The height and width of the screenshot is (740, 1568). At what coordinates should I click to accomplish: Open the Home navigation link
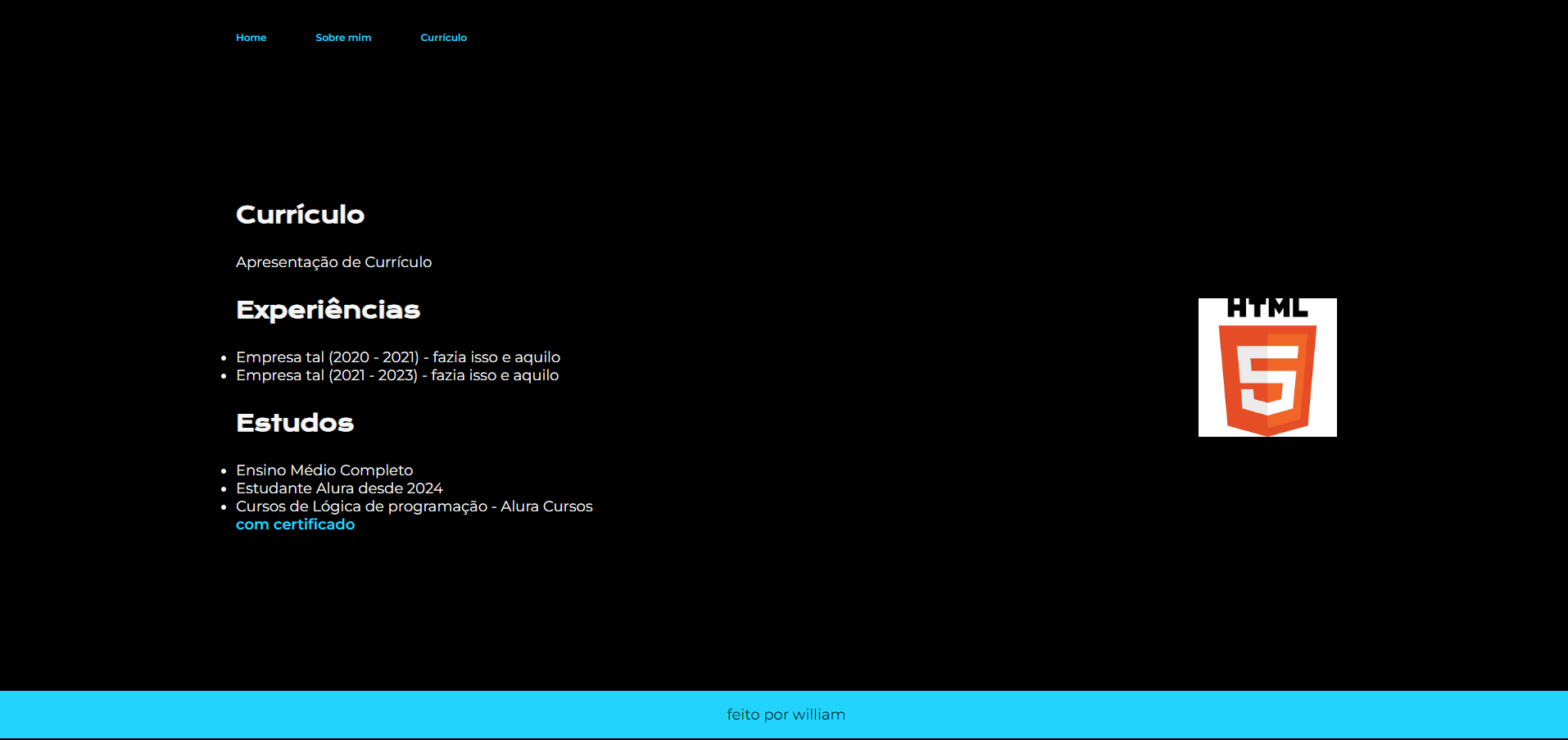click(251, 38)
